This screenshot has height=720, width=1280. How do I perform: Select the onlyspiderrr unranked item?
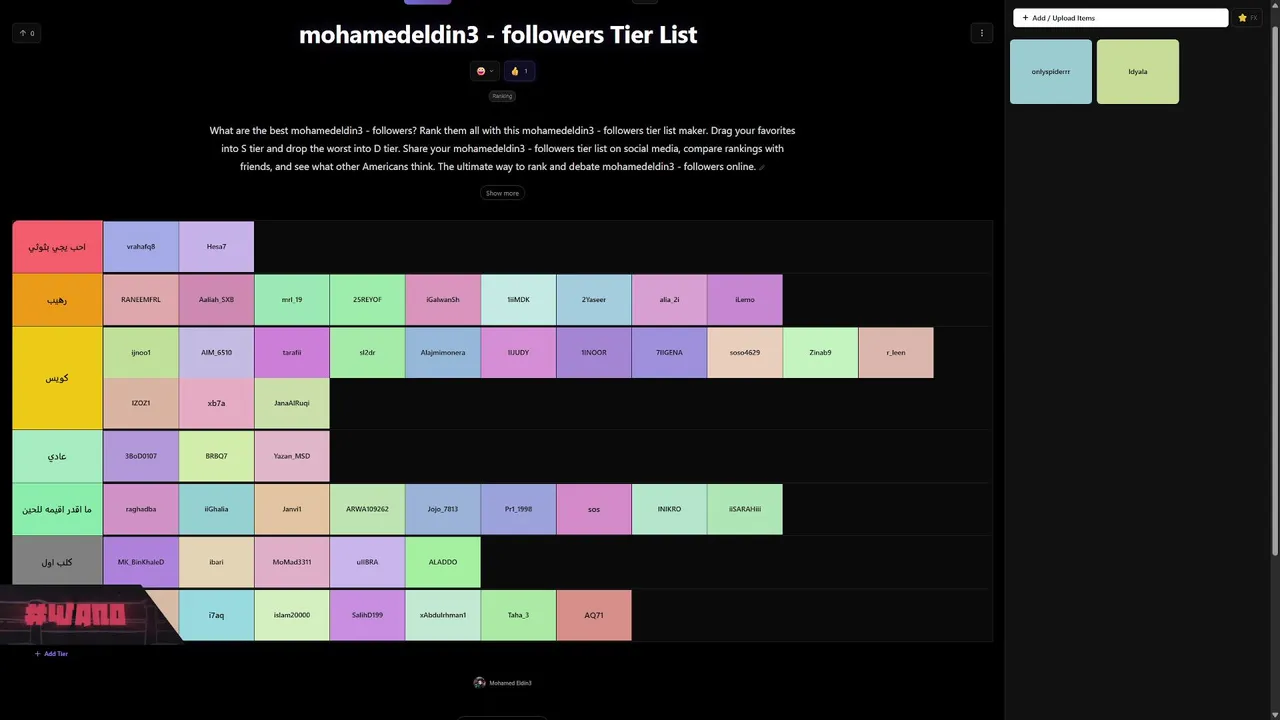1050,72
